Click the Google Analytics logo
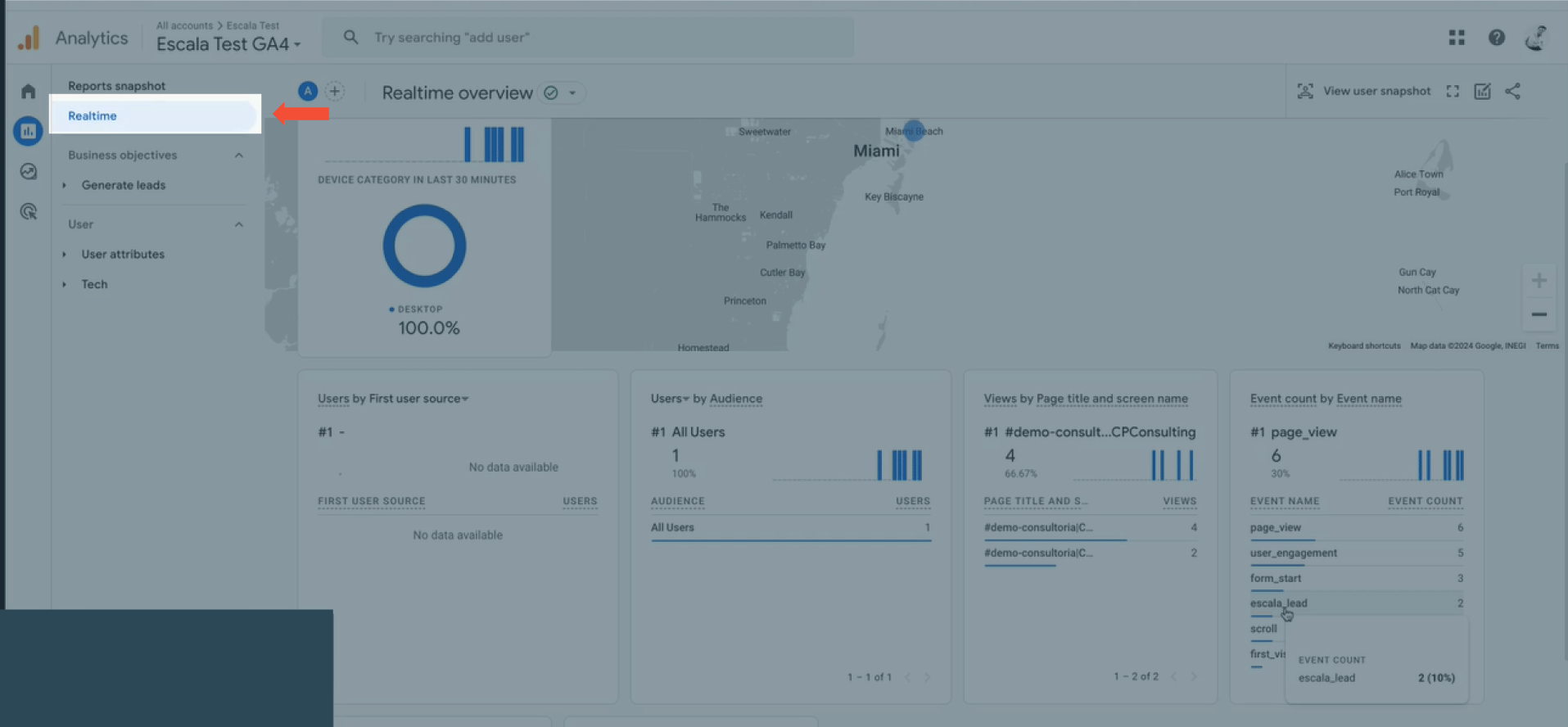The image size is (1568, 727). [x=29, y=38]
